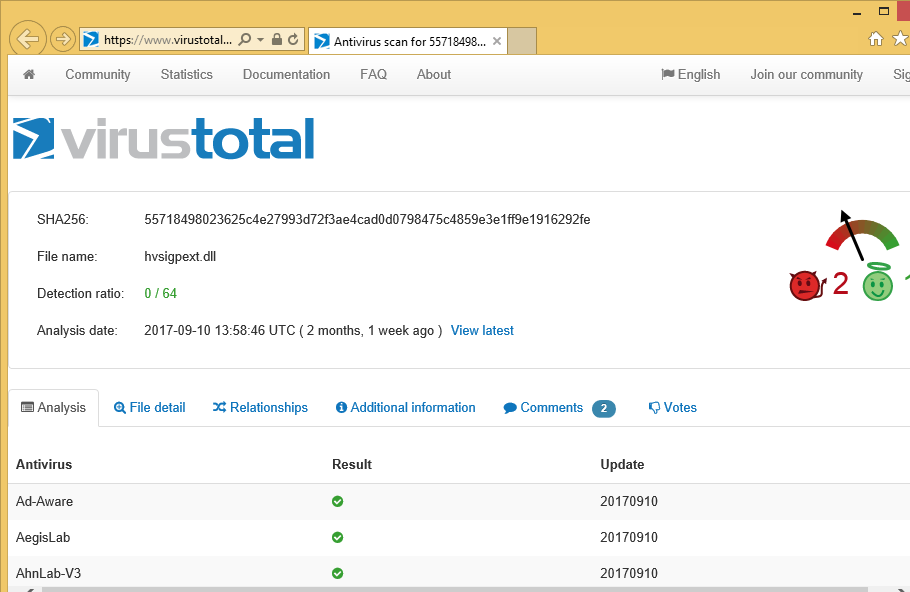The height and width of the screenshot is (592, 910).
Task: Click the View latest link
Action: [x=482, y=331]
